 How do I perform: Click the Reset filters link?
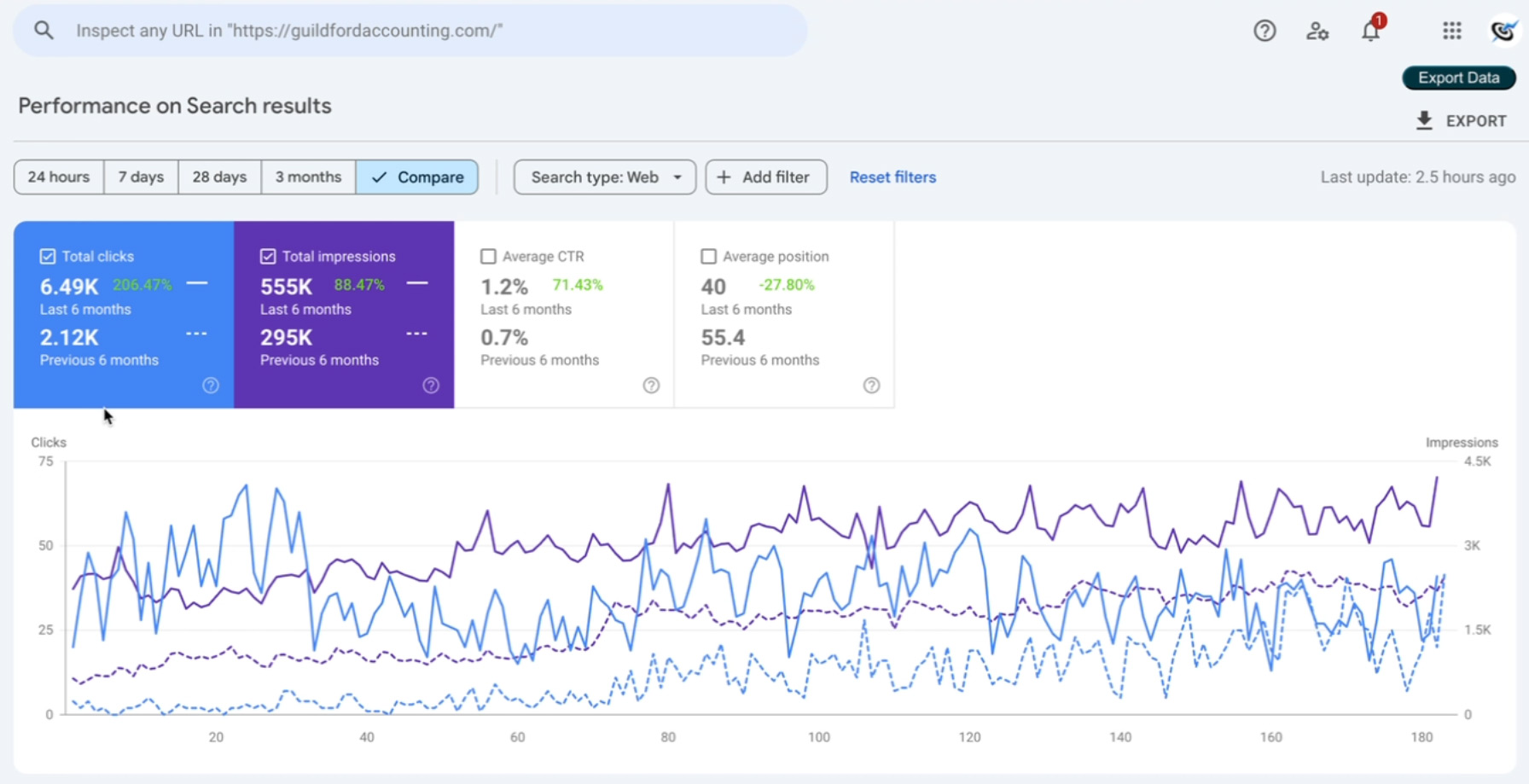(892, 177)
